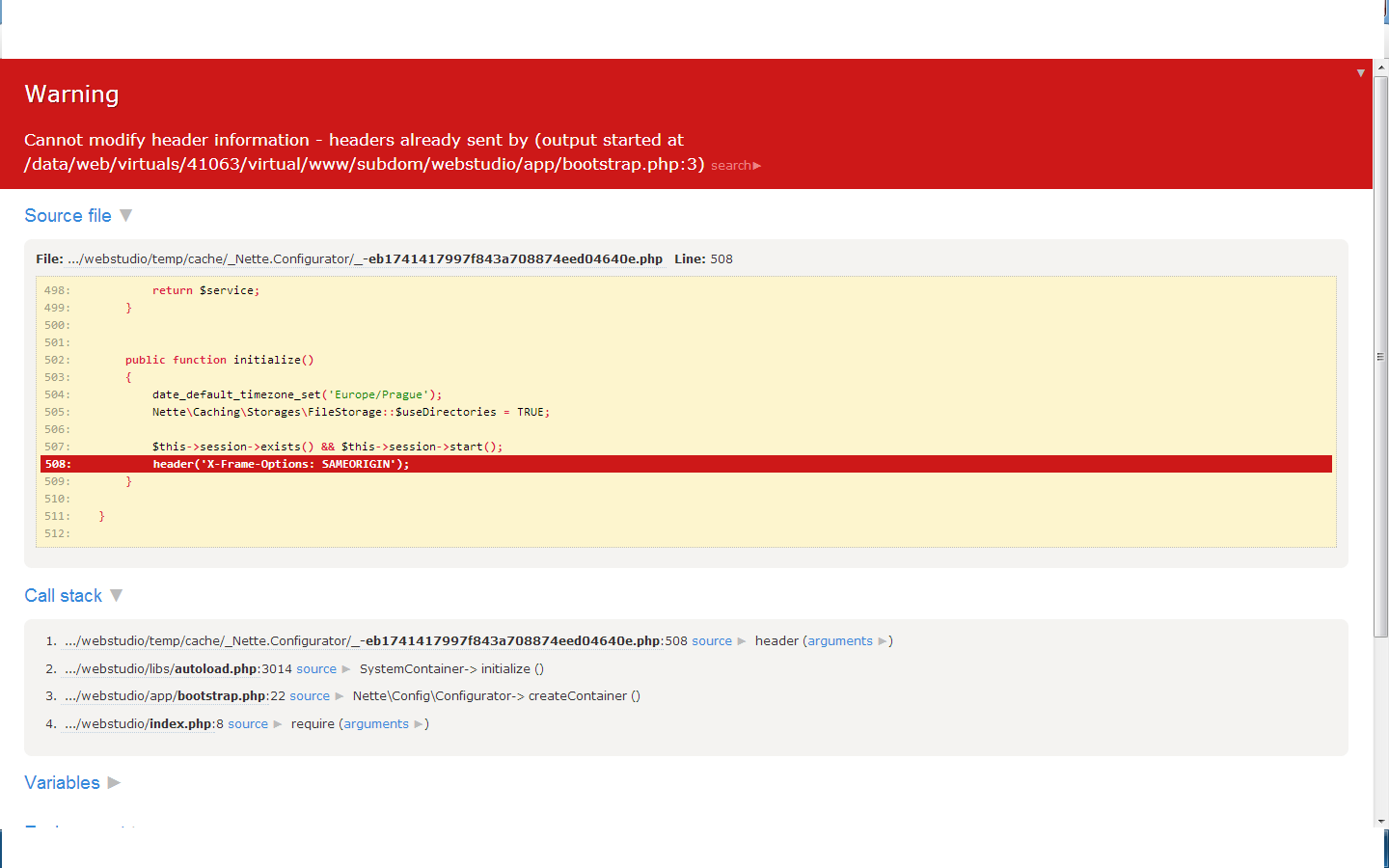The image size is (1389, 868).
Task: Click the vertical scrollbar thumb
Action: pyautogui.click(x=1380, y=357)
